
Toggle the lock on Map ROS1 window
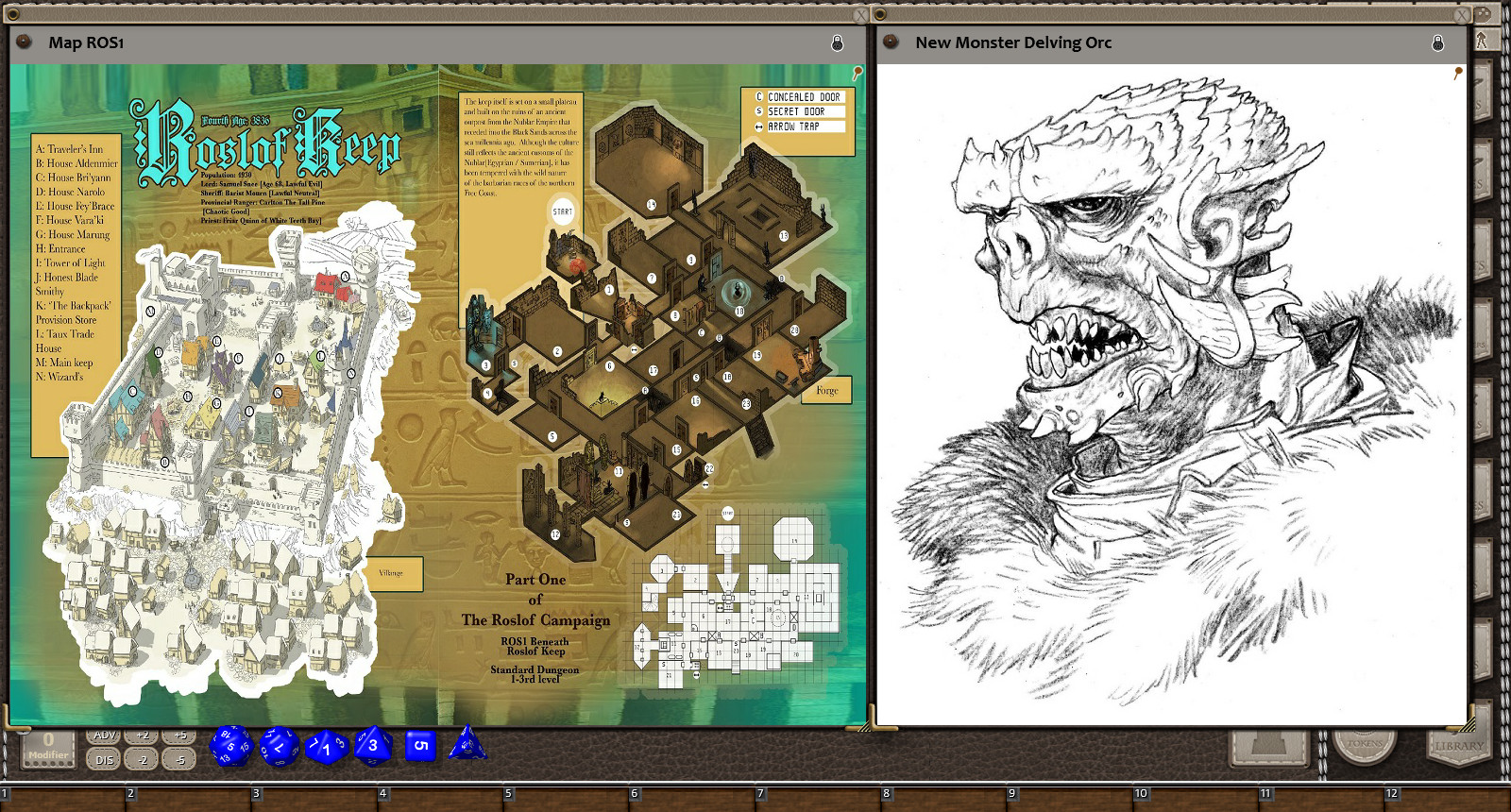click(x=837, y=42)
